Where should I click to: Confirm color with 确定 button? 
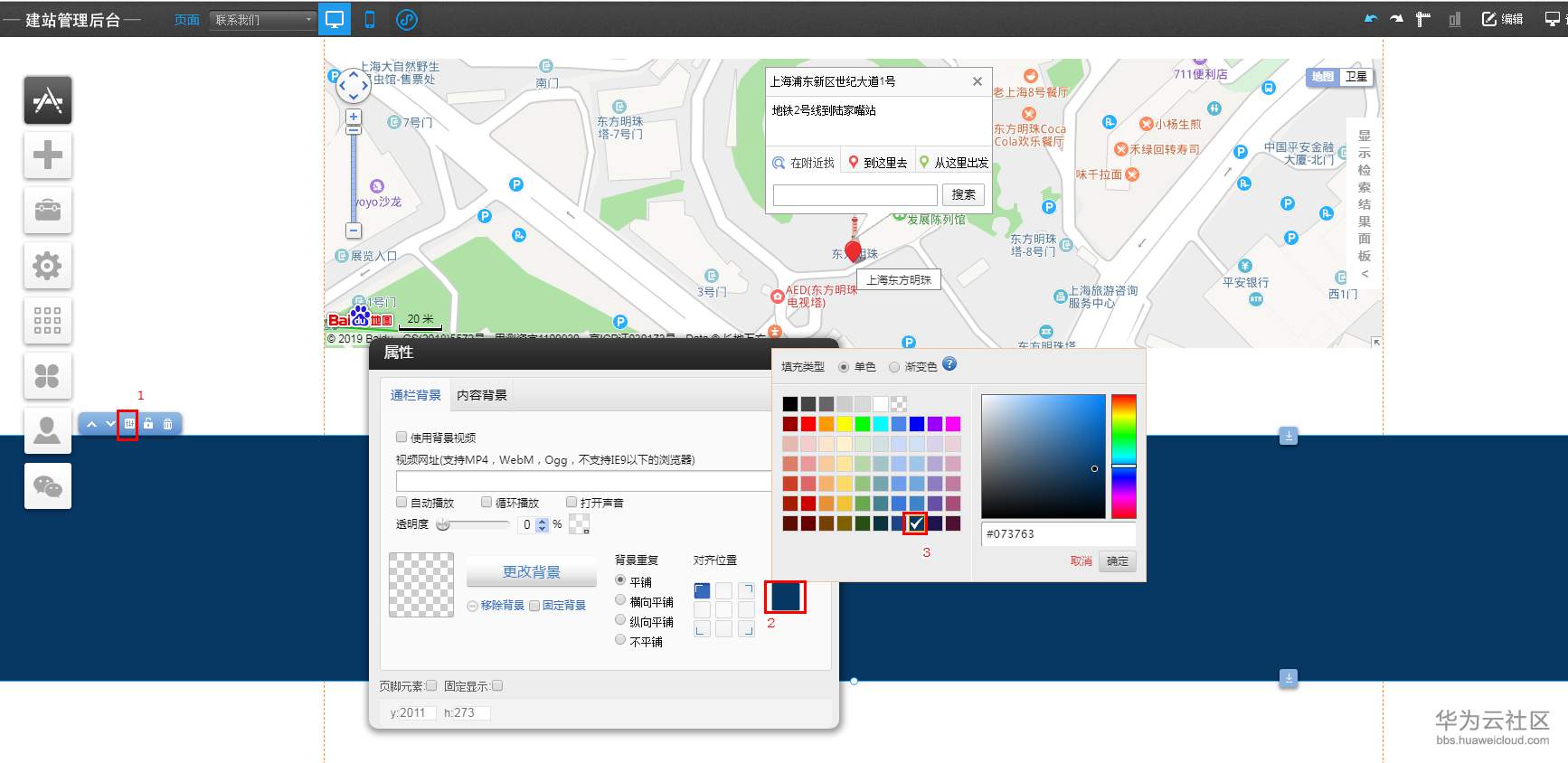[1118, 561]
